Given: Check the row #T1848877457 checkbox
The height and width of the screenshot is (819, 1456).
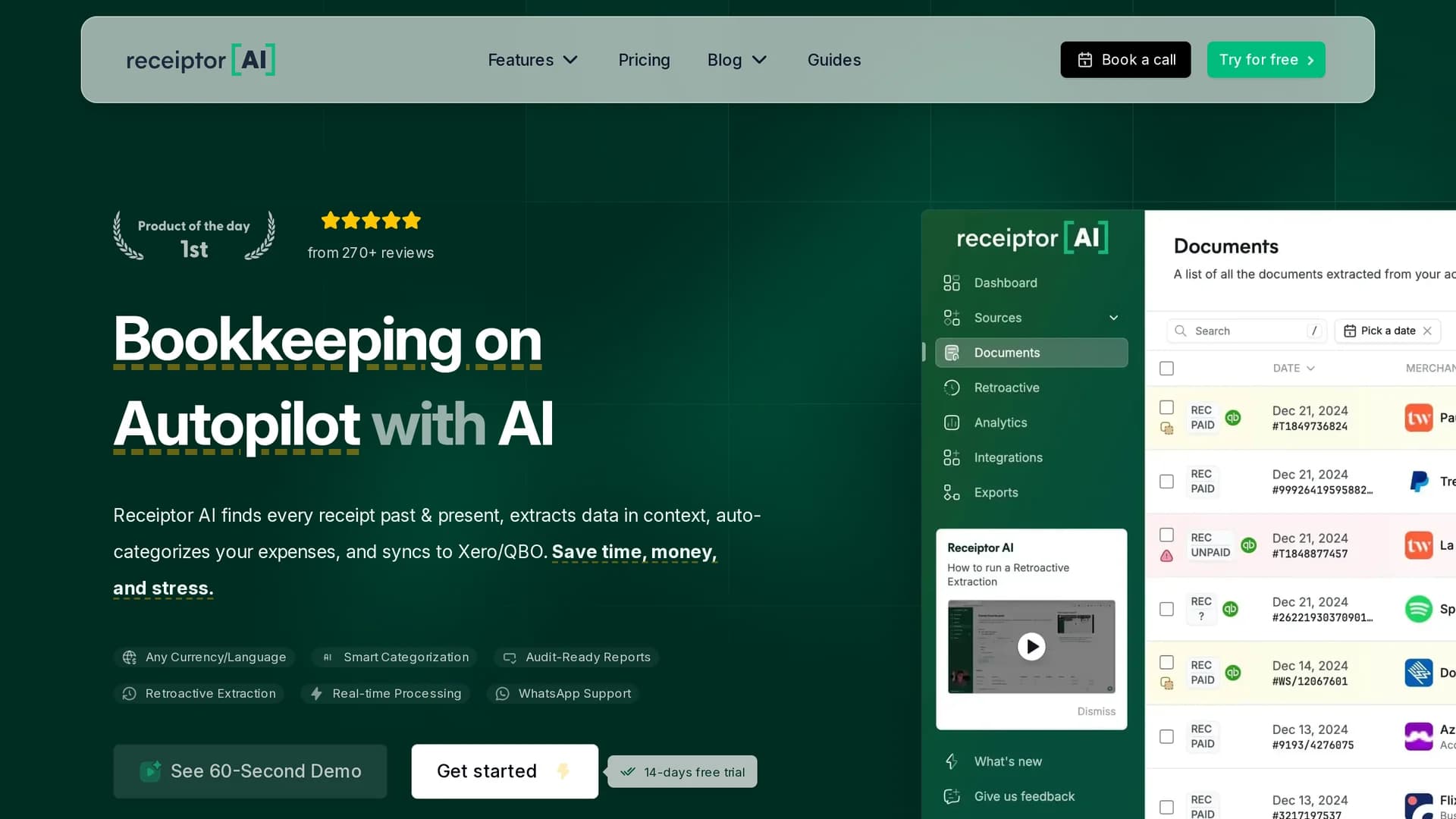Looking at the screenshot, I should (x=1166, y=535).
